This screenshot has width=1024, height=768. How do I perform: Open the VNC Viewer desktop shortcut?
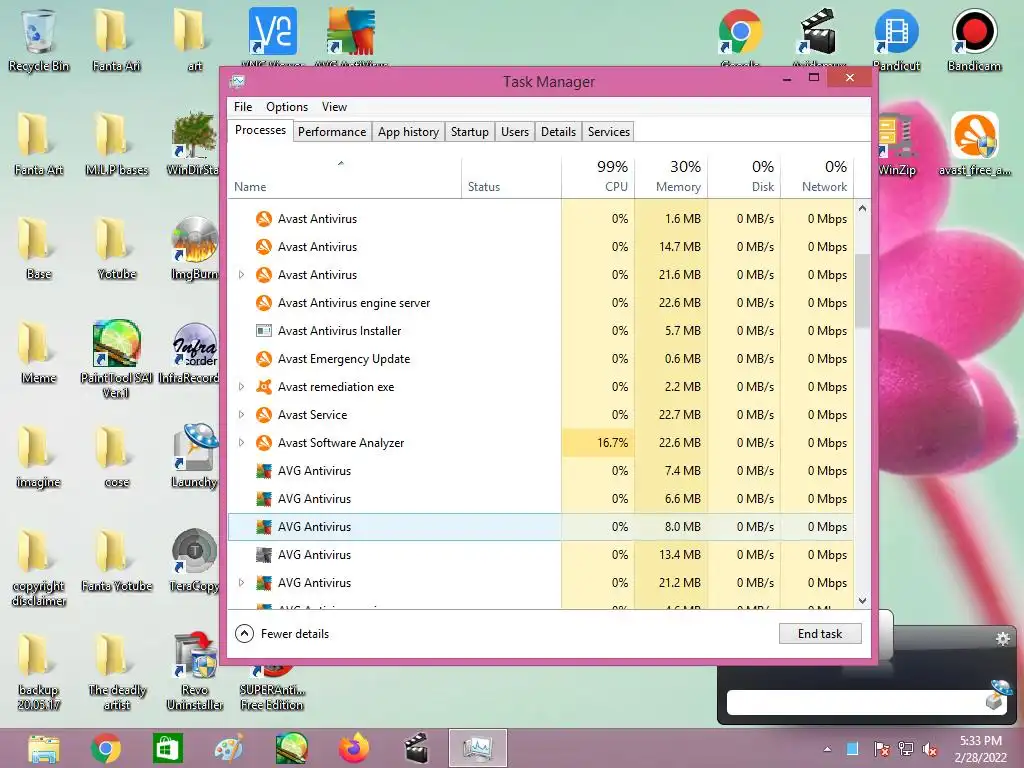pos(273,36)
